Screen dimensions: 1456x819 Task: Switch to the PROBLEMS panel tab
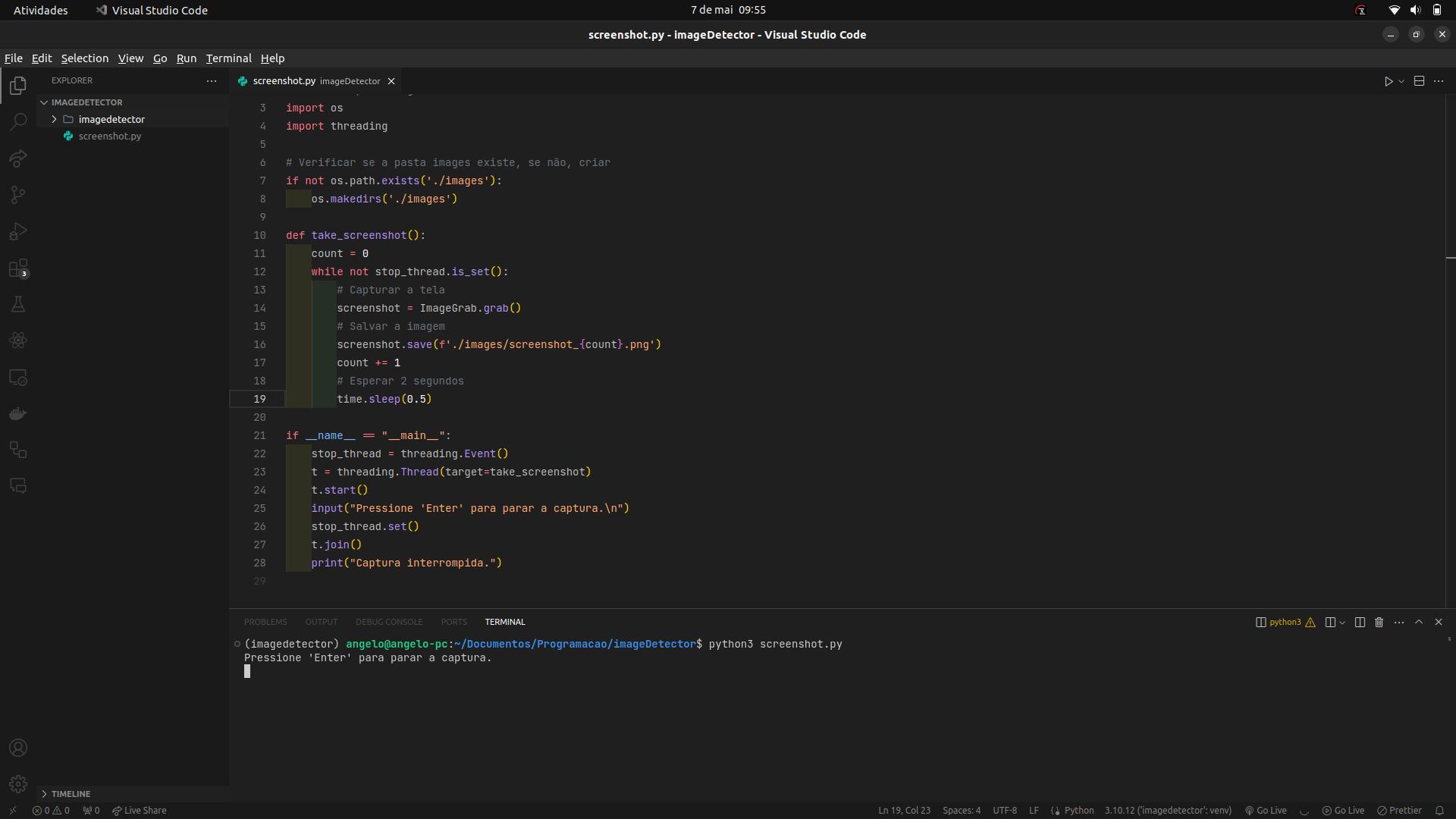point(265,622)
